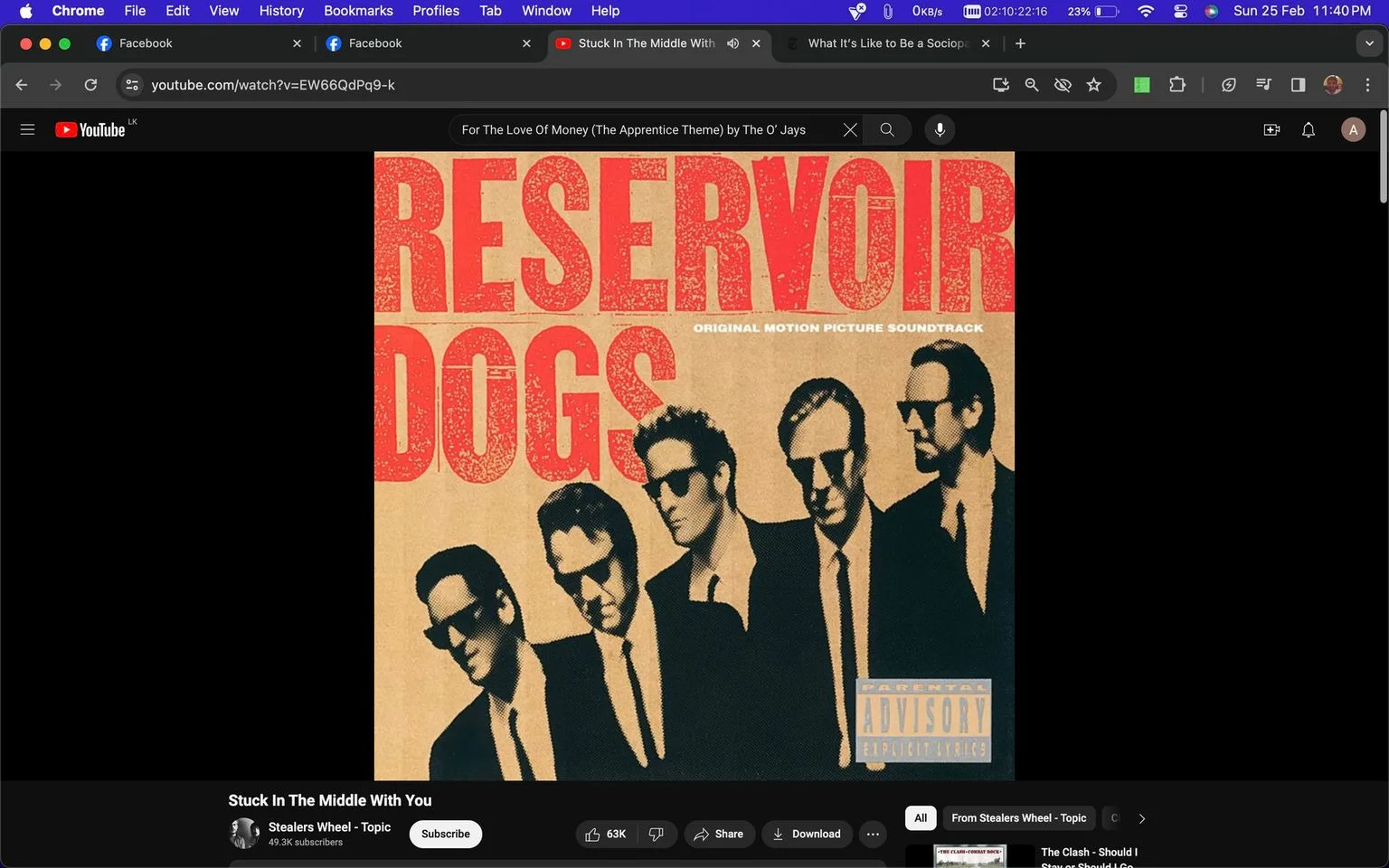The height and width of the screenshot is (868, 1389).
Task: Open the YouTube notifications bell
Action: tap(1308, 129)
